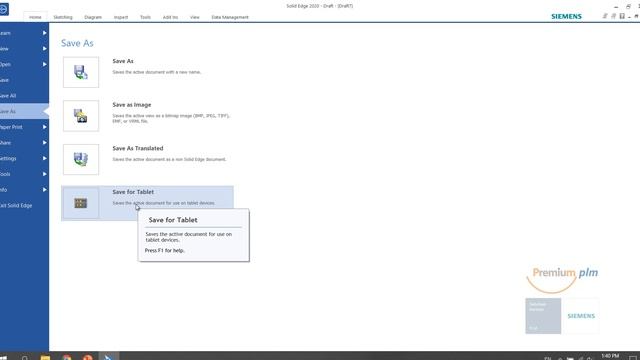Expand the Print submenu arrow
Screen dimensions: 640x360
click(x=44, y=127)
